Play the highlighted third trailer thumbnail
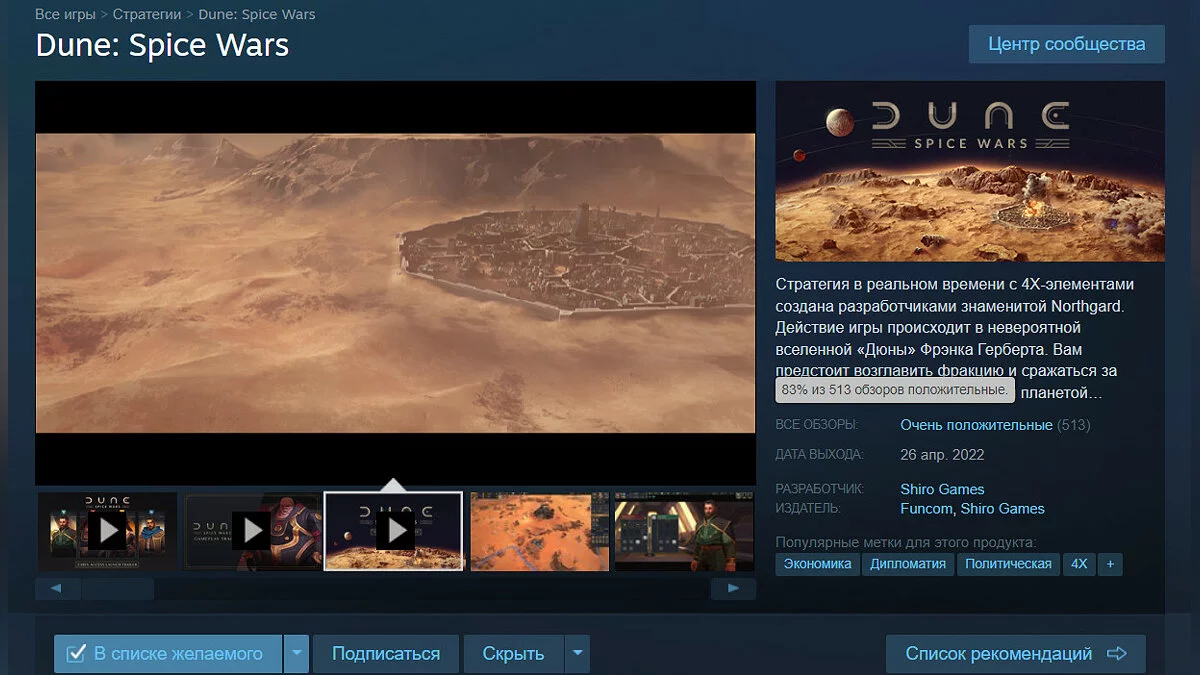 pyautogui.click(x=394, y=531)
